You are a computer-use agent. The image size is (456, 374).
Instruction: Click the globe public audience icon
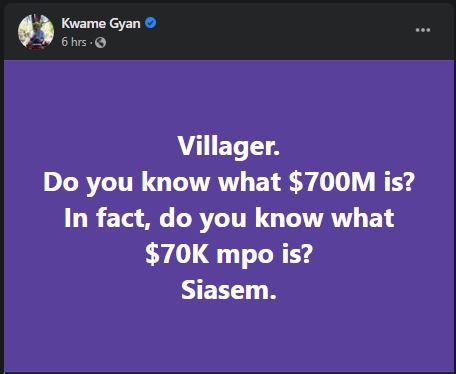100,43
